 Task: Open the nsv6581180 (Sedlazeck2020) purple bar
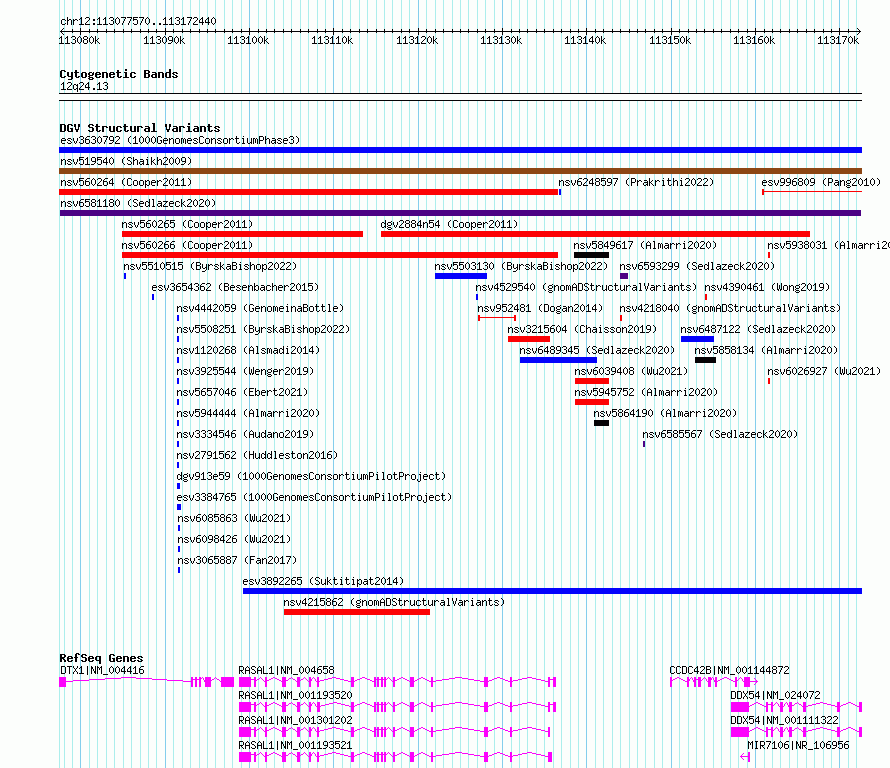(x=460, y=213)
